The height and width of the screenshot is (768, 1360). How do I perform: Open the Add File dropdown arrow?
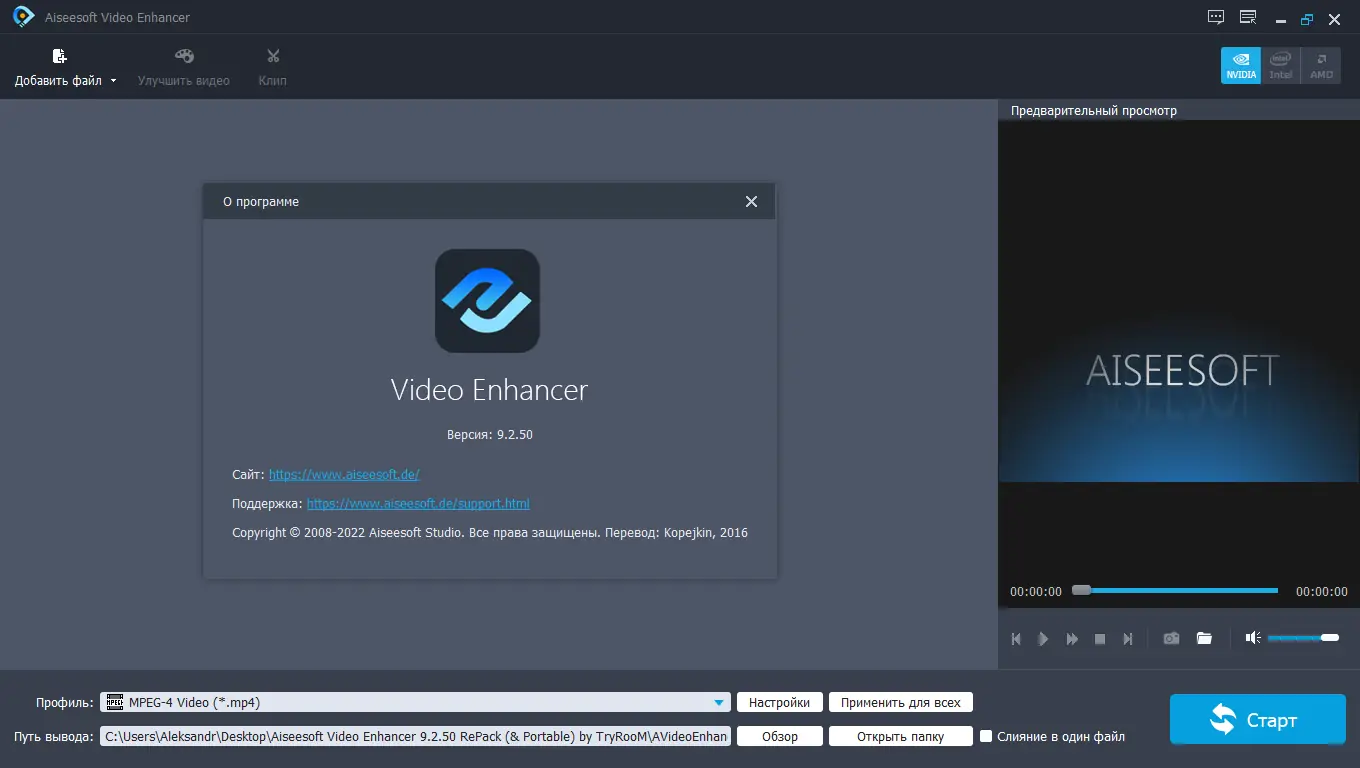(x=113, y=81)
